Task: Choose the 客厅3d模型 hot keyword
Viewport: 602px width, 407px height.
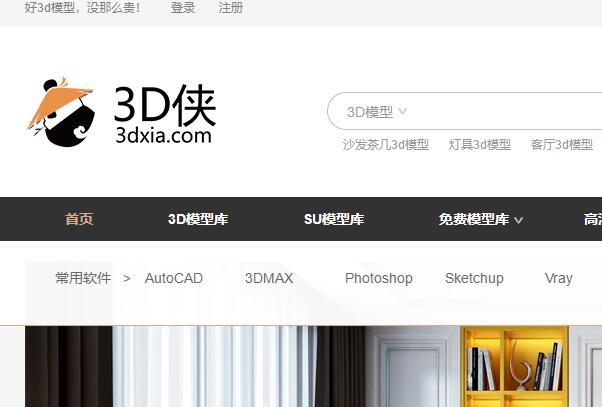Action: coord(562,144)
